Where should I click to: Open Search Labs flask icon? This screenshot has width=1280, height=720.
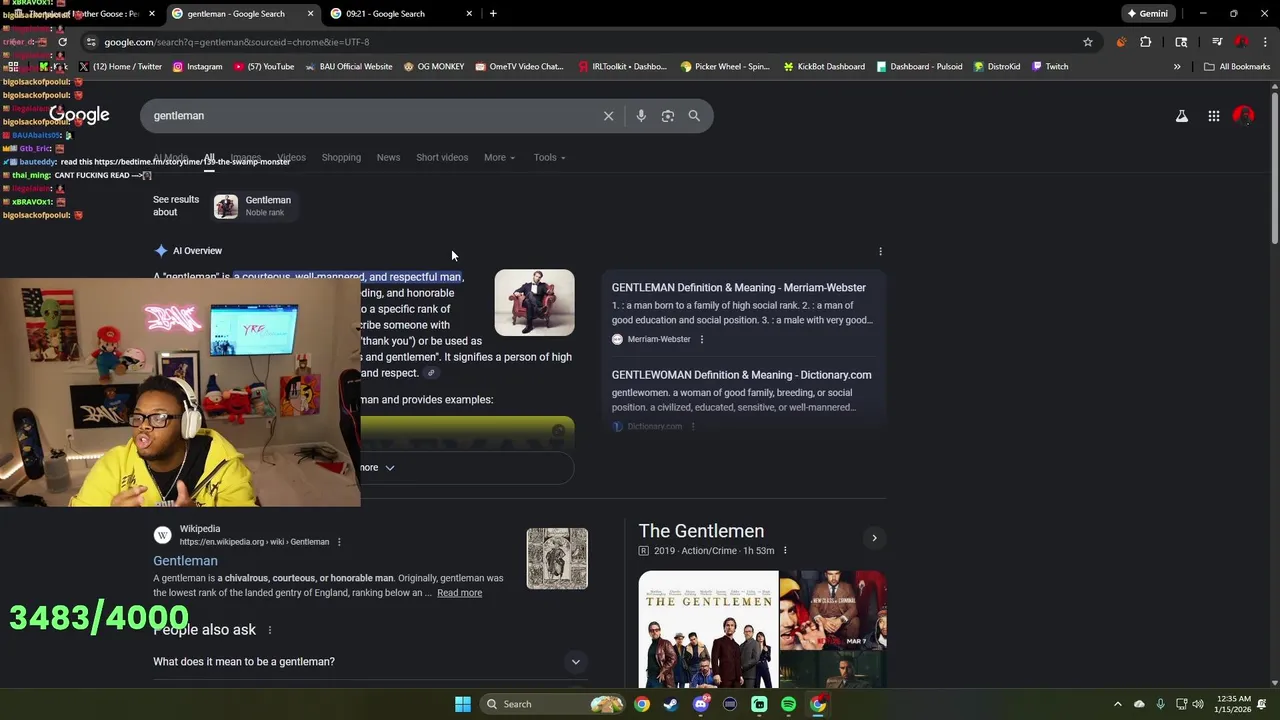point(1182,116)
